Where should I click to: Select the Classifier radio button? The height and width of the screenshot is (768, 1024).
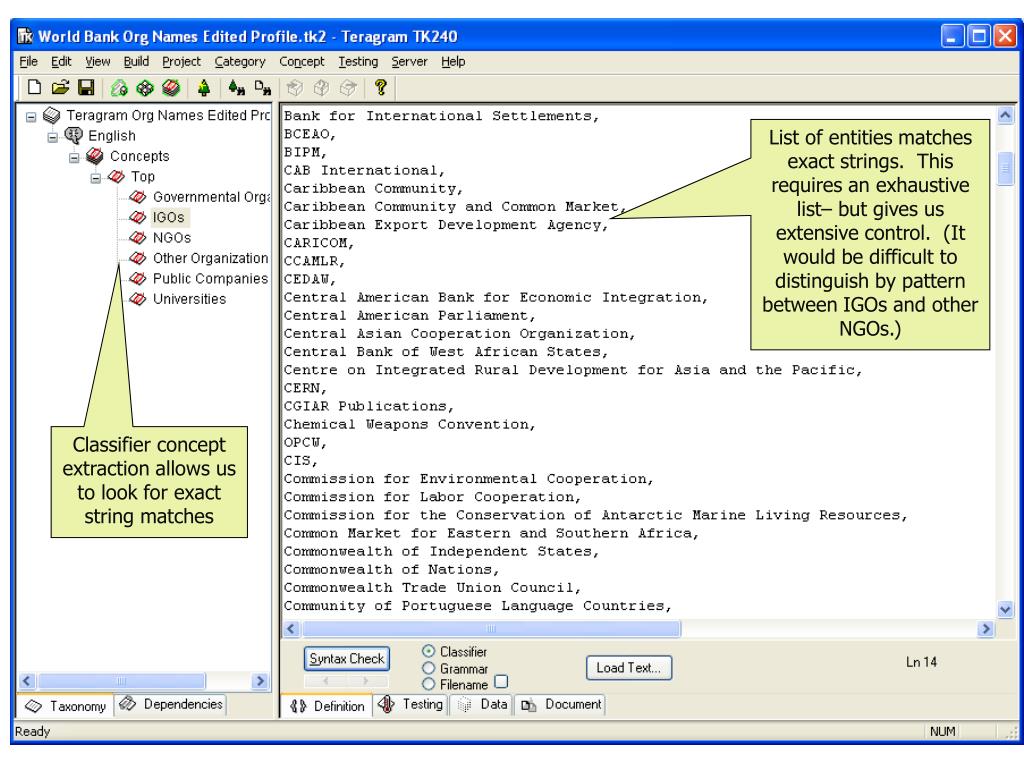click(x=428, y=651)
